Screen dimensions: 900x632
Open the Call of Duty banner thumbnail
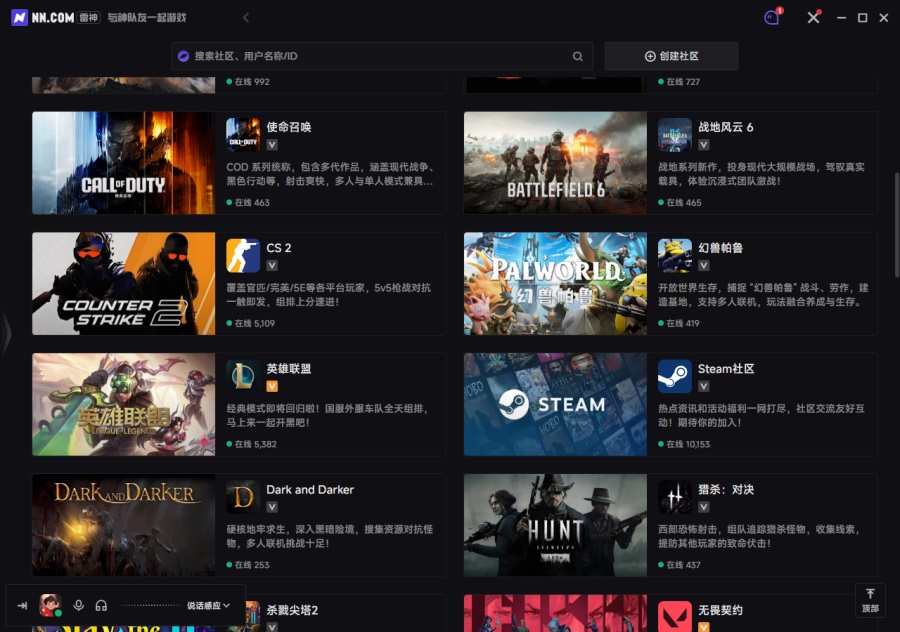point(123,163)
